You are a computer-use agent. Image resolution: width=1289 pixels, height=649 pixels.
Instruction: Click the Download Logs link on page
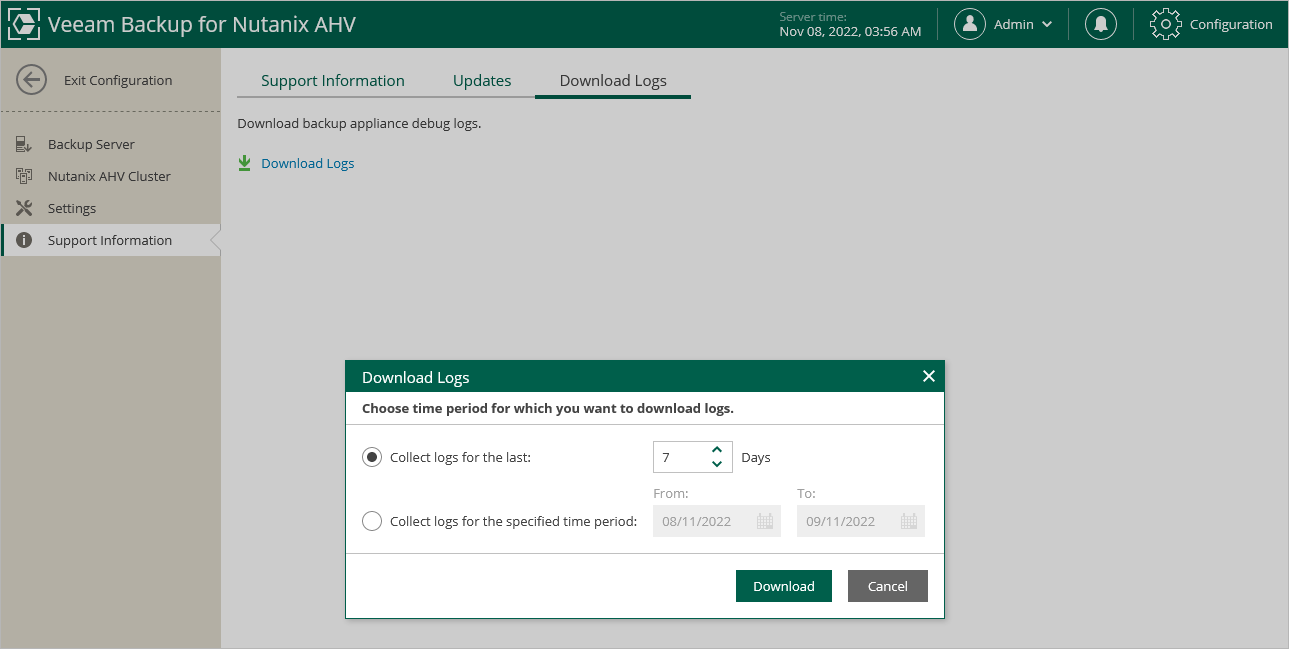click(308, 163)
